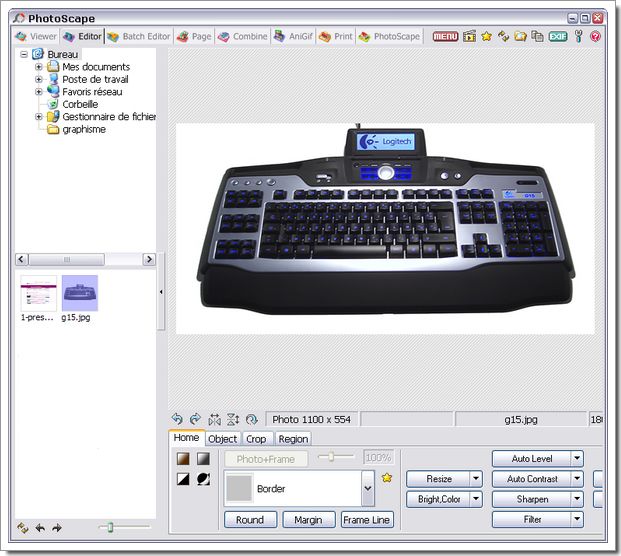Click the copy pages icon in top toolbar
The height and width of the screenshot is (556, 621).
point(537,36)
